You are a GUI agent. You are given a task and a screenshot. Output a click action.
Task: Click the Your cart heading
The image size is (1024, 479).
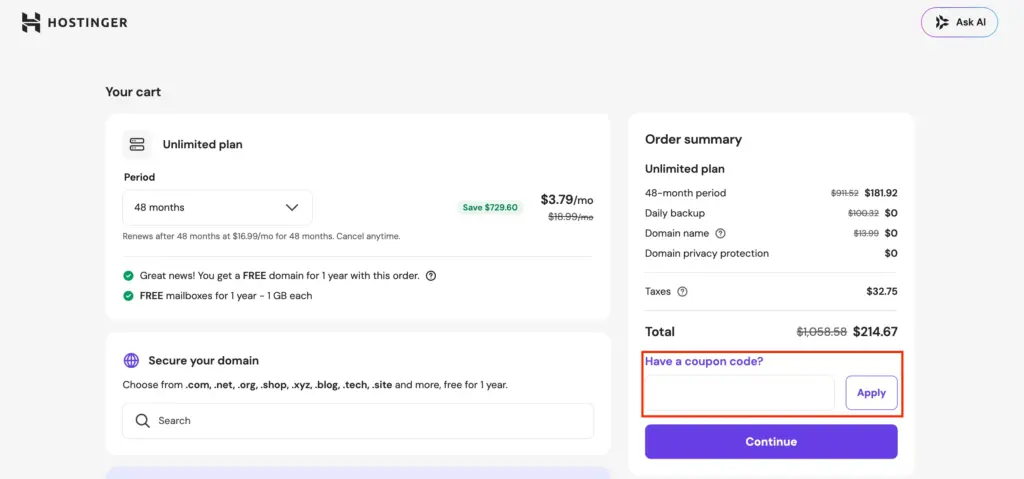point(133,92)
